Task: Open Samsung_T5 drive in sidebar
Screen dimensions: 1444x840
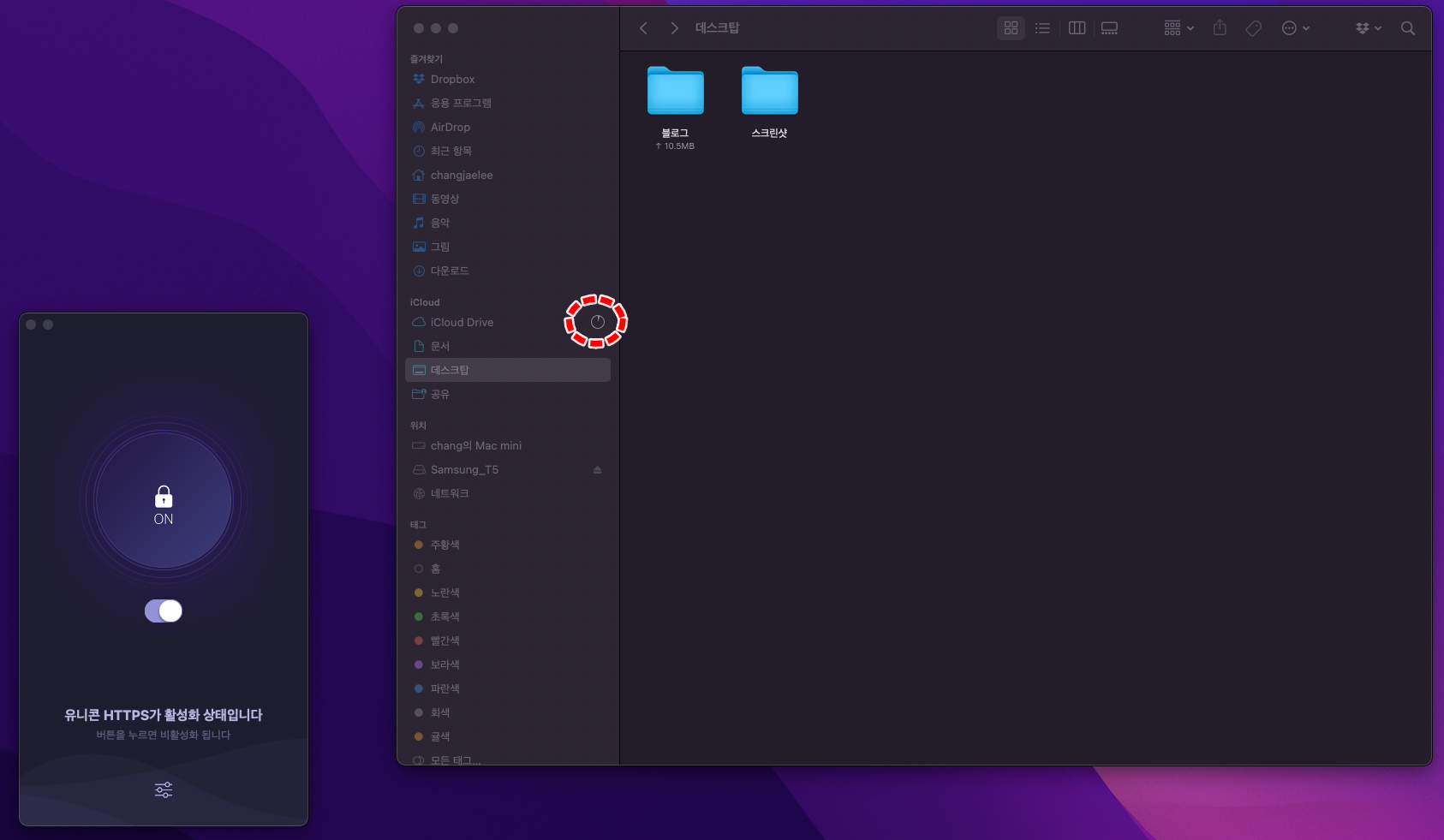Action: tap(508, 469)
